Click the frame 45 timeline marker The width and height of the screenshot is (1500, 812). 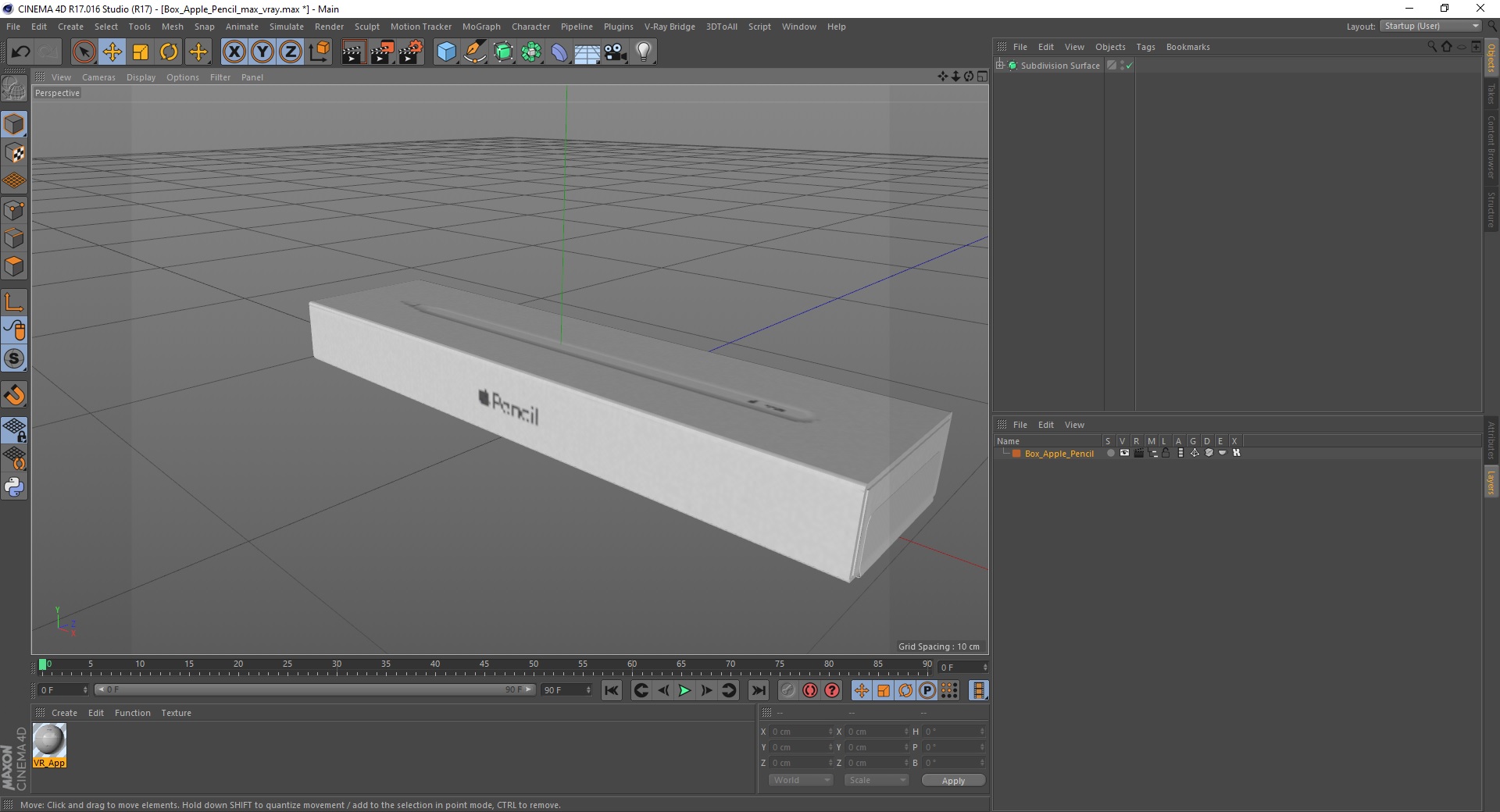pos(484,664)
